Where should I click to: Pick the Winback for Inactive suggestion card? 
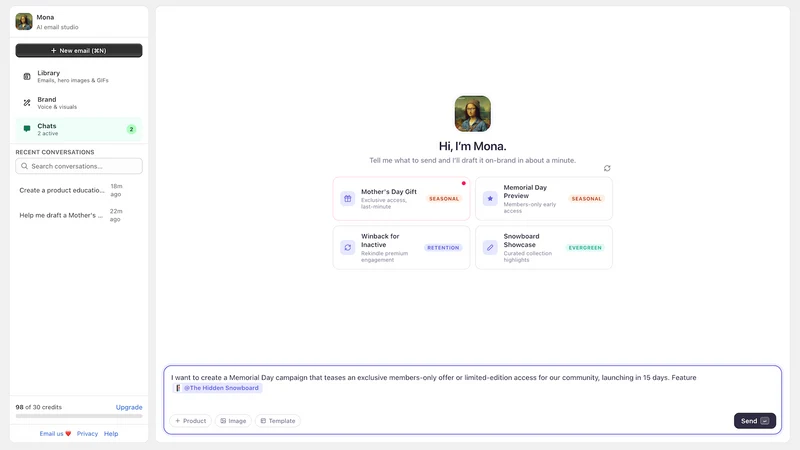401,247
